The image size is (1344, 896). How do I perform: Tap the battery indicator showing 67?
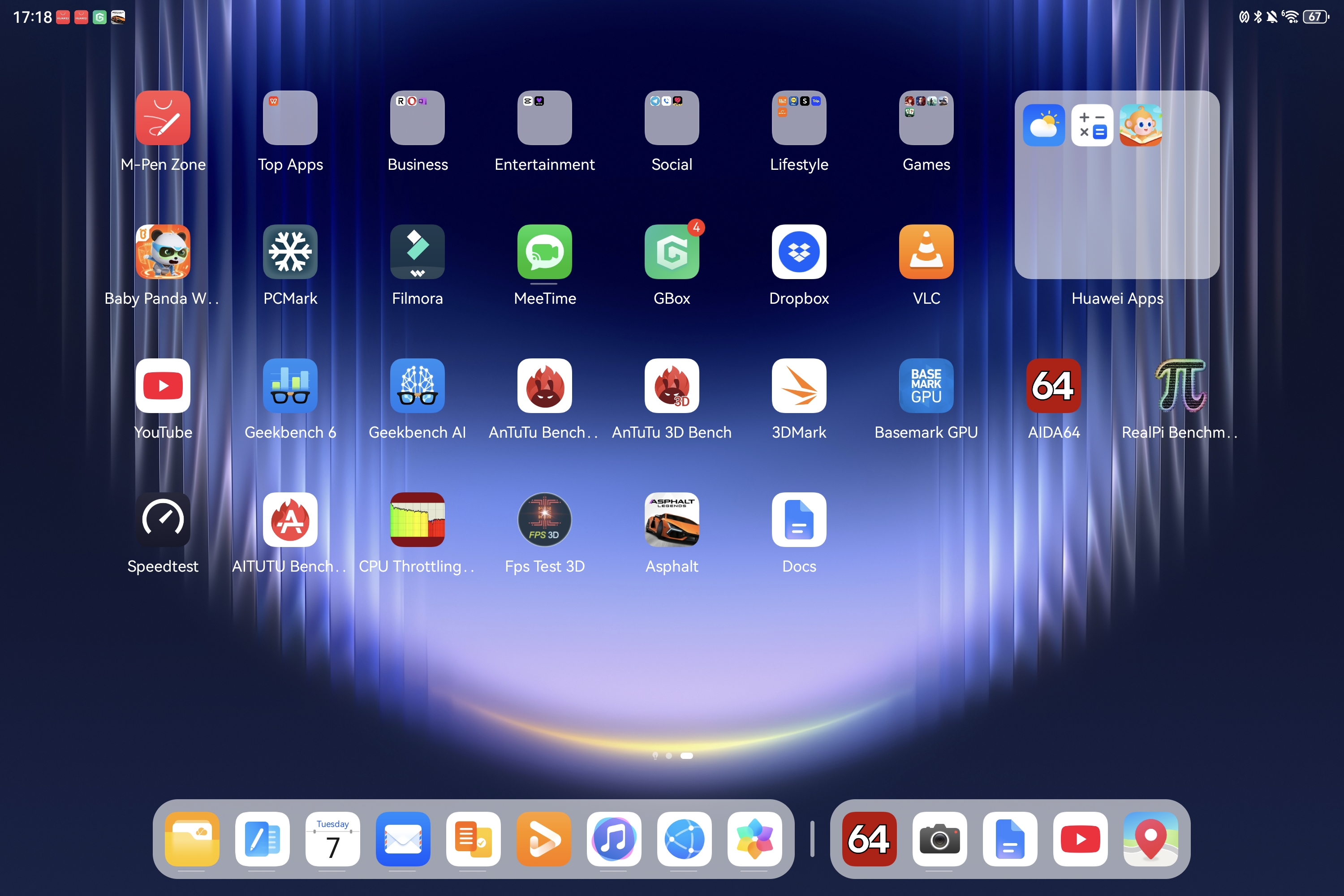click(1316, 17)
